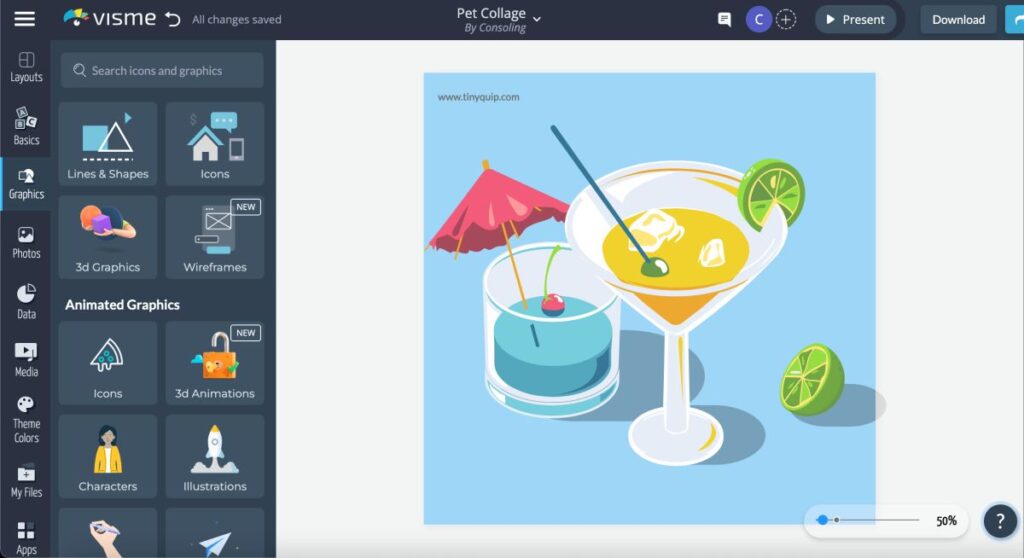Expand the Pet Collage title dropdown

[x=537, y=20]
